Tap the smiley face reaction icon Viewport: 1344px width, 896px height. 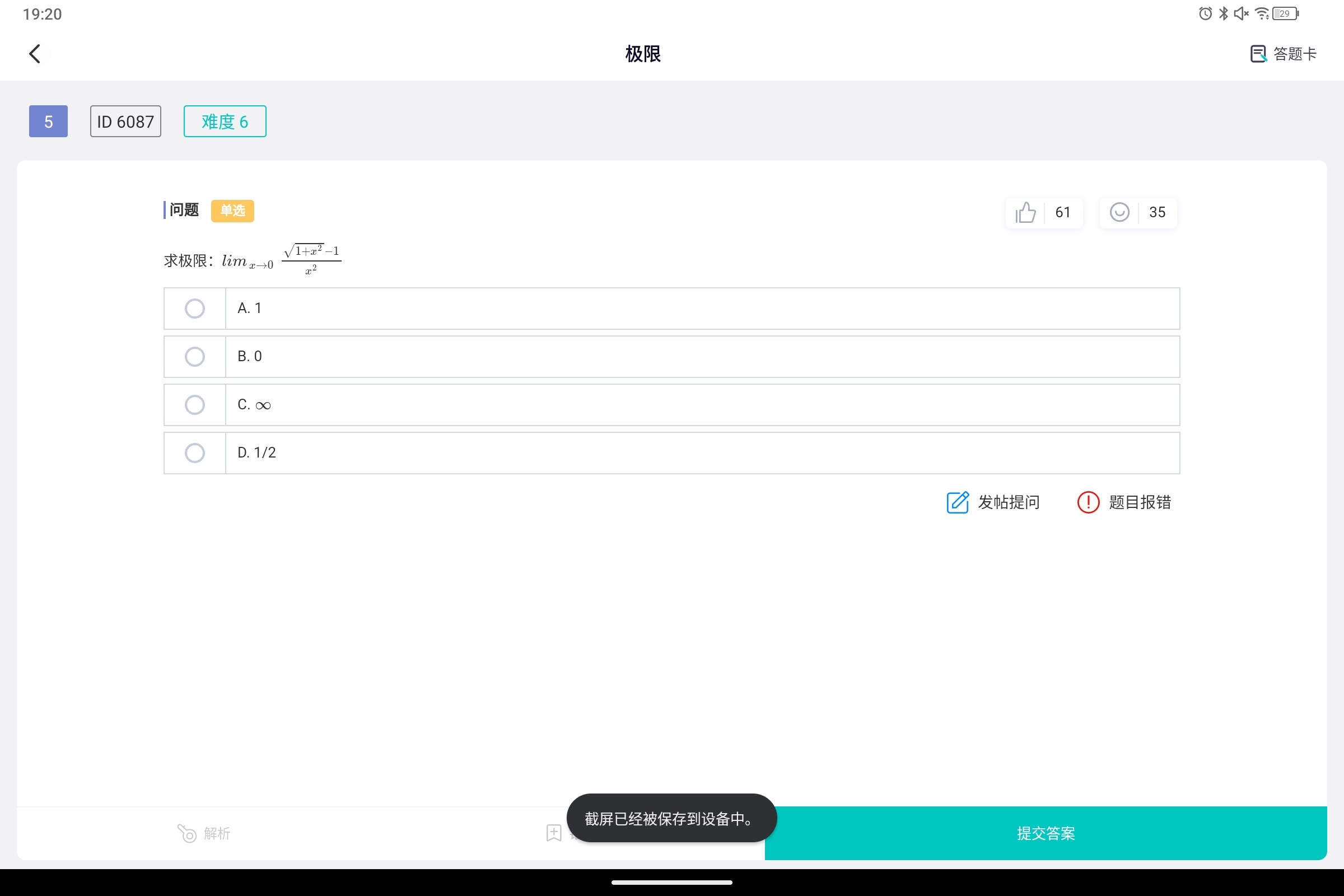1119,212
